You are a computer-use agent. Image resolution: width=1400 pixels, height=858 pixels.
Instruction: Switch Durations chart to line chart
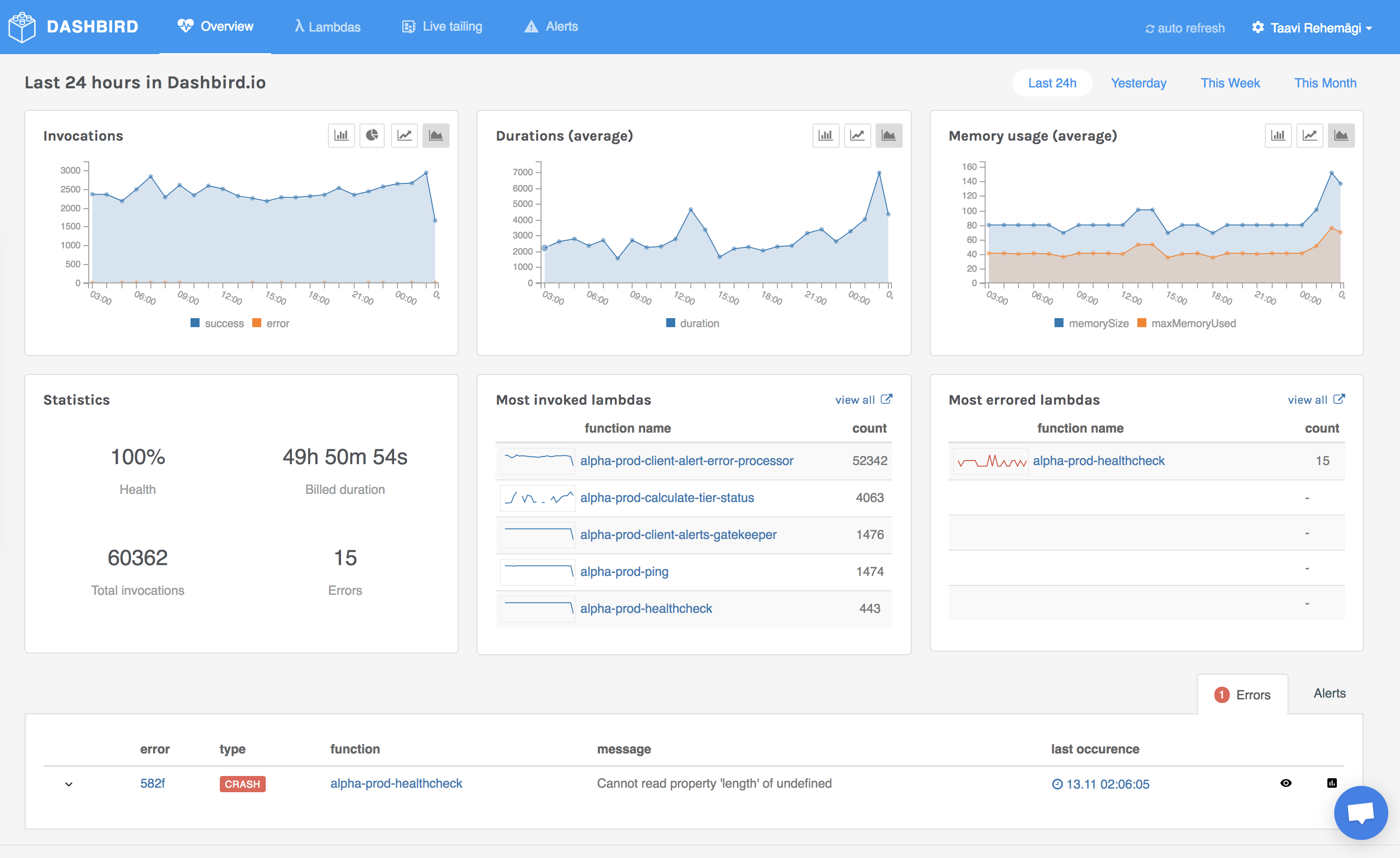point(857,135)
